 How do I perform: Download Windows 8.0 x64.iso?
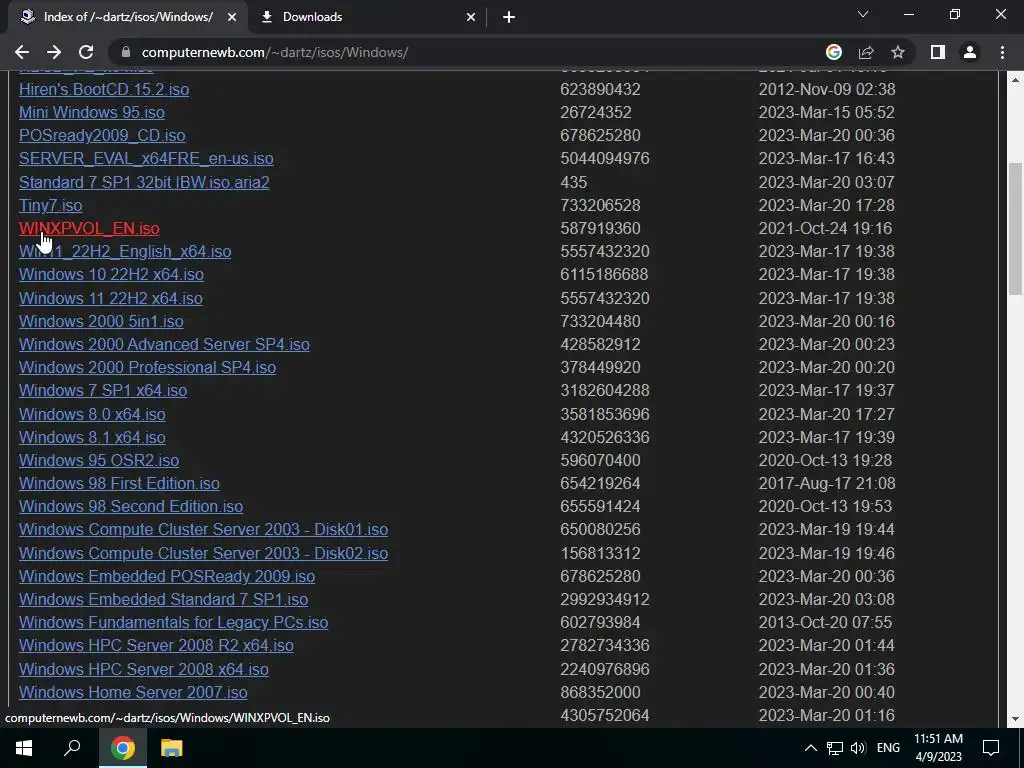[x=92, y=414]
